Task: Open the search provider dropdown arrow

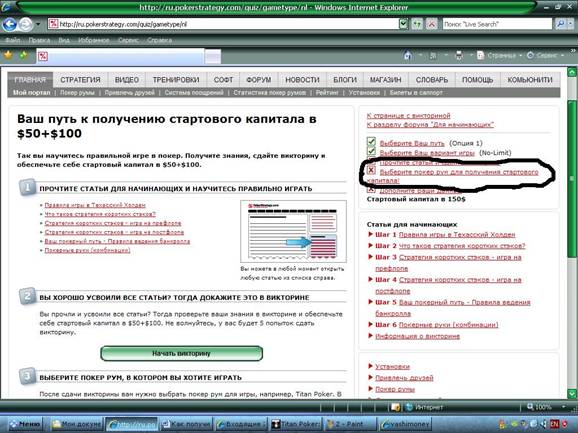Action: [x=571, y=24]
